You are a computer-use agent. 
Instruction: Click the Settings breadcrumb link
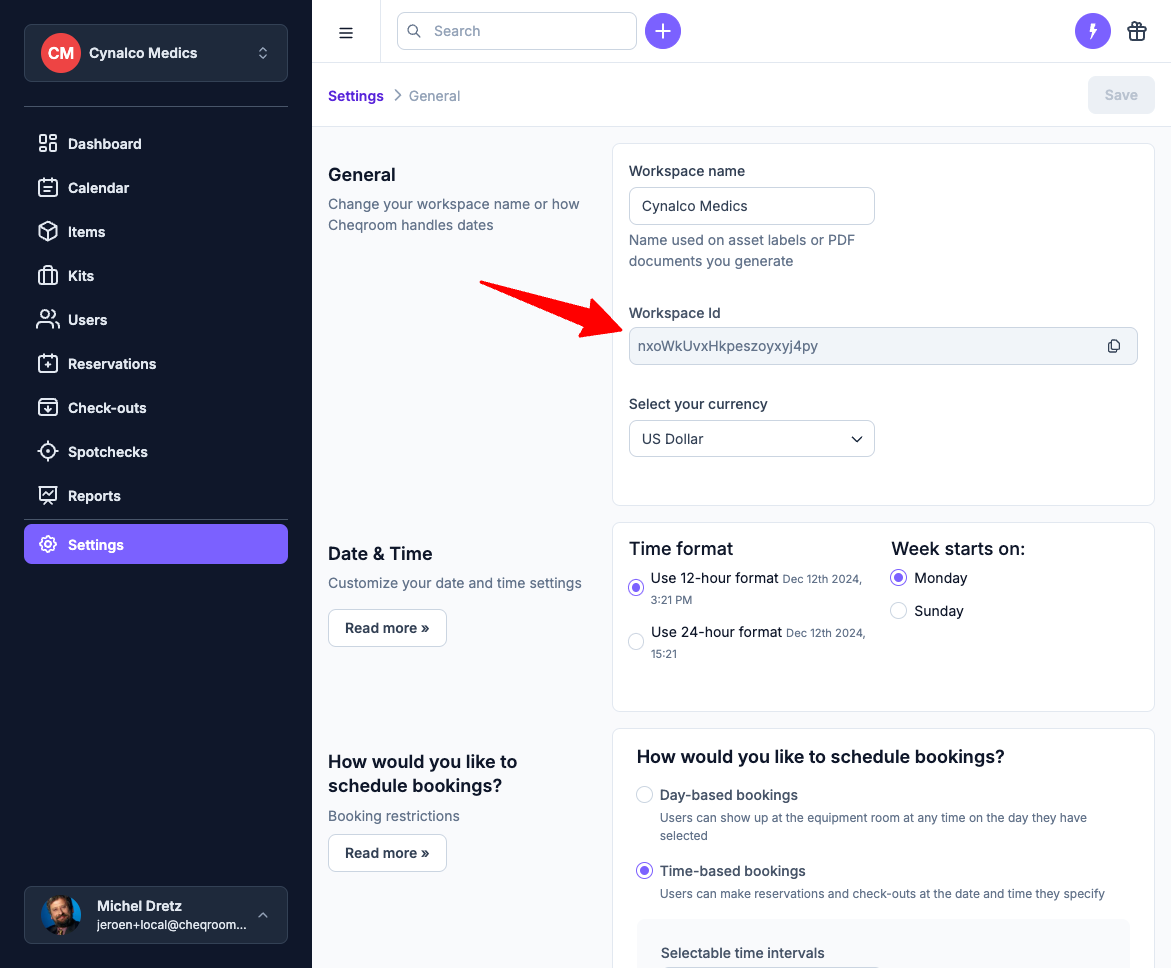click(356, 96)
